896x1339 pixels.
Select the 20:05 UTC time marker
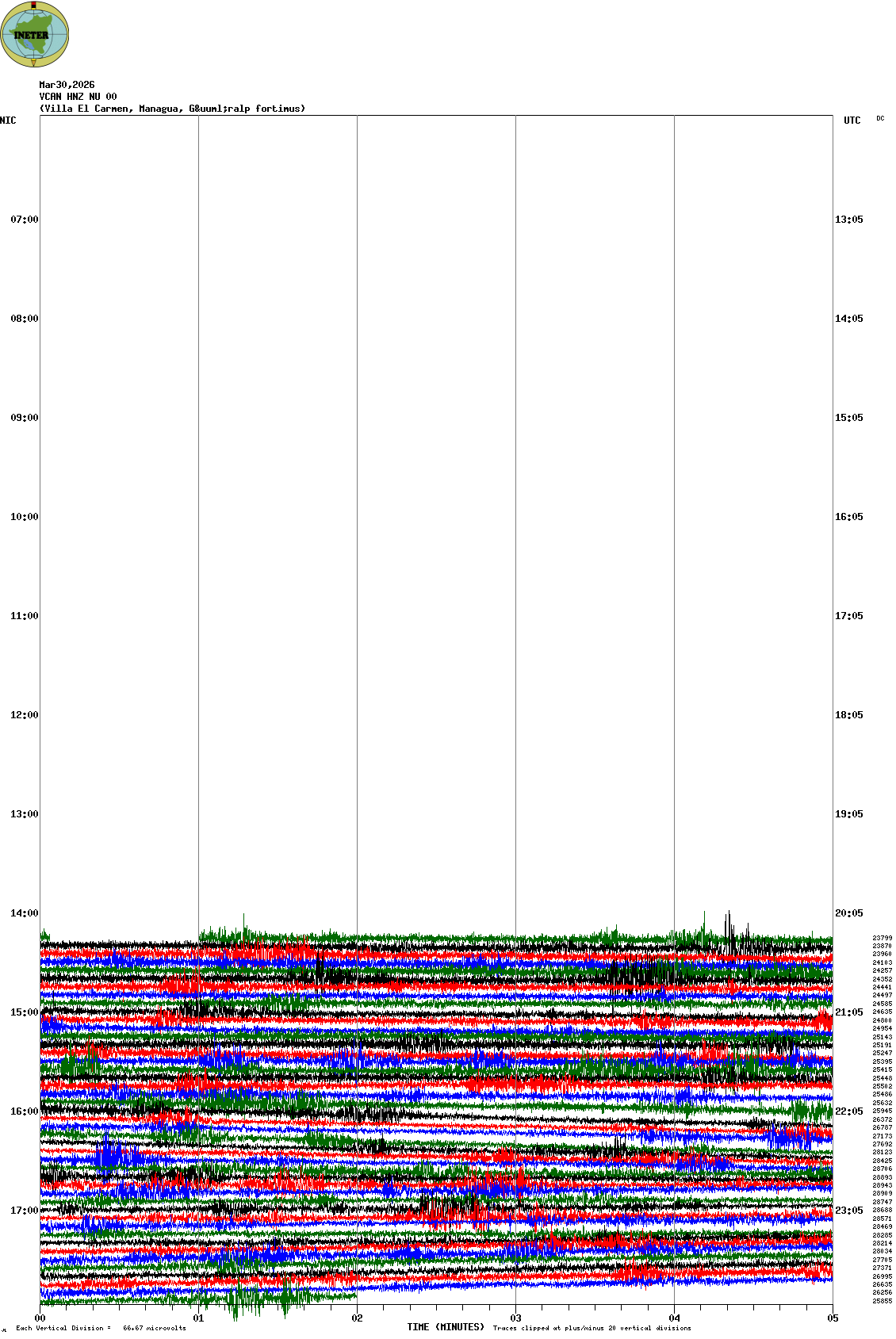click(x=848, y=913)
